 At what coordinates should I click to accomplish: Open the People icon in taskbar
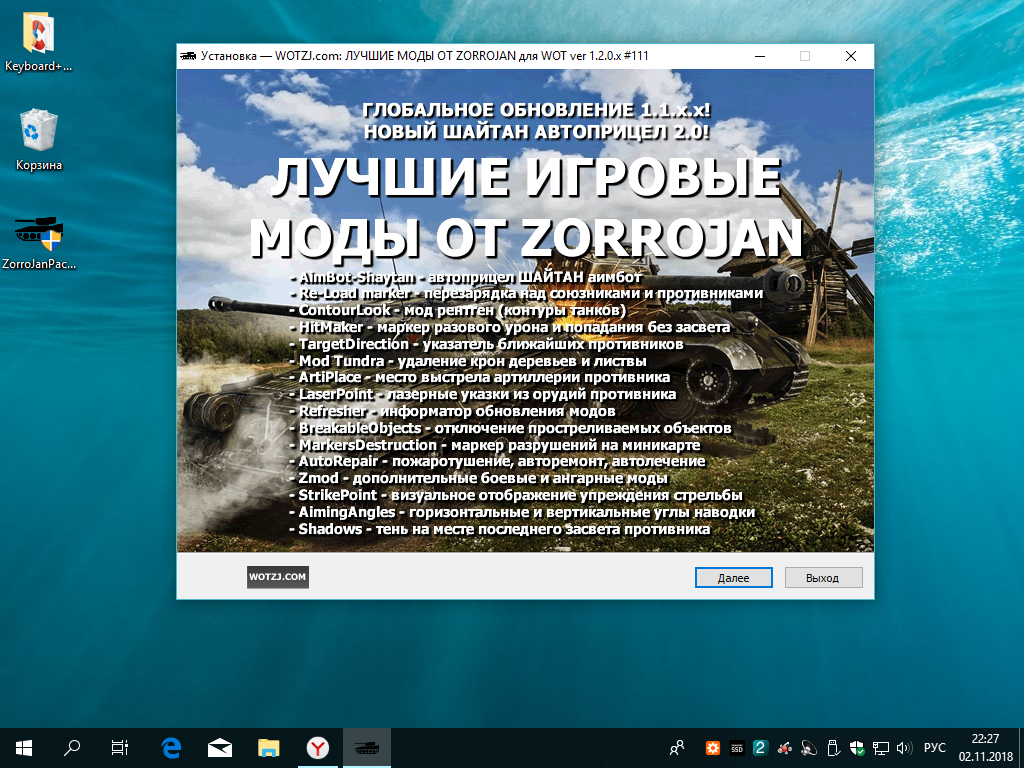point(677,748)
